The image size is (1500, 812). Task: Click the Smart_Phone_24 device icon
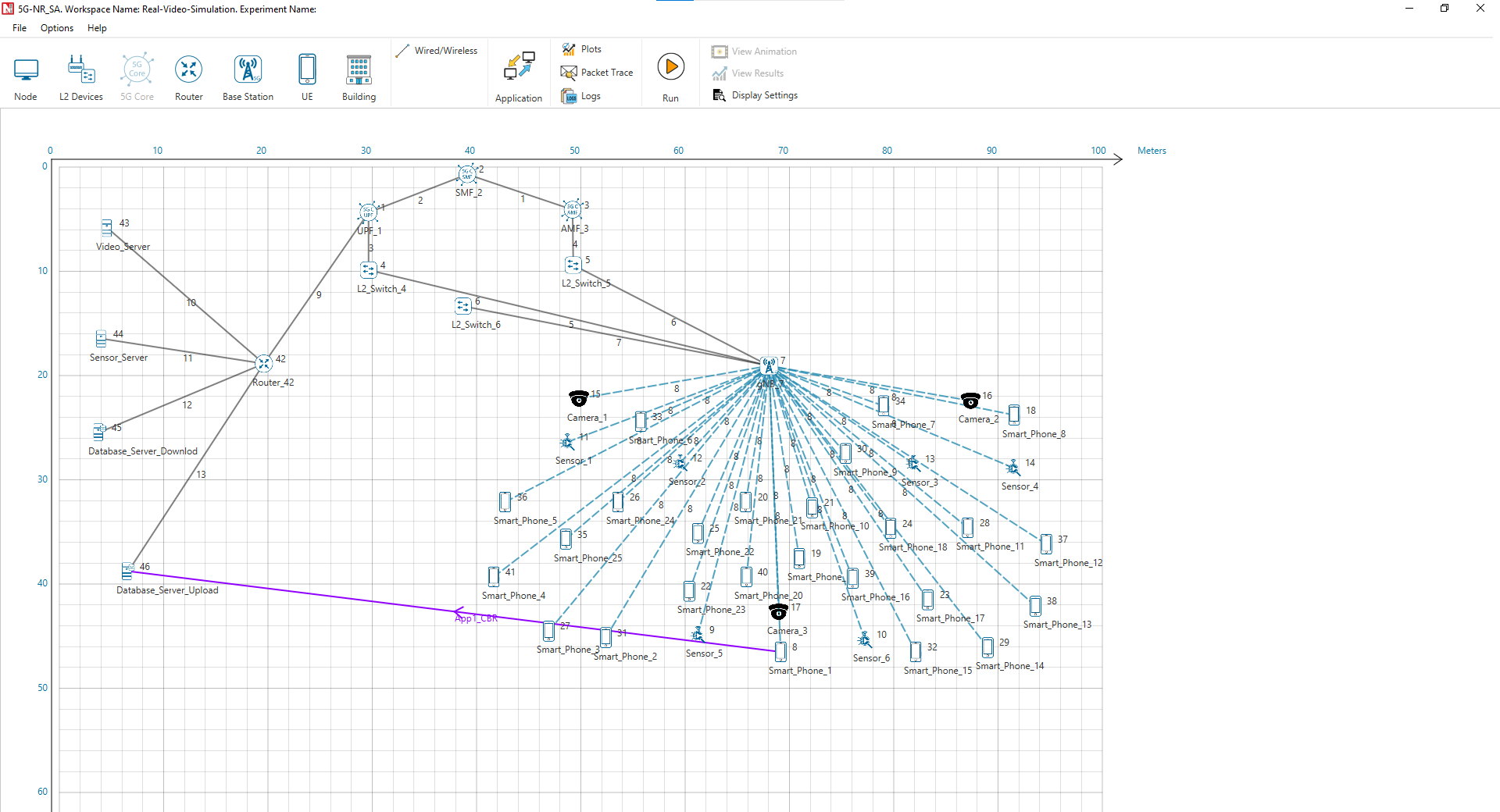(618, 502)
